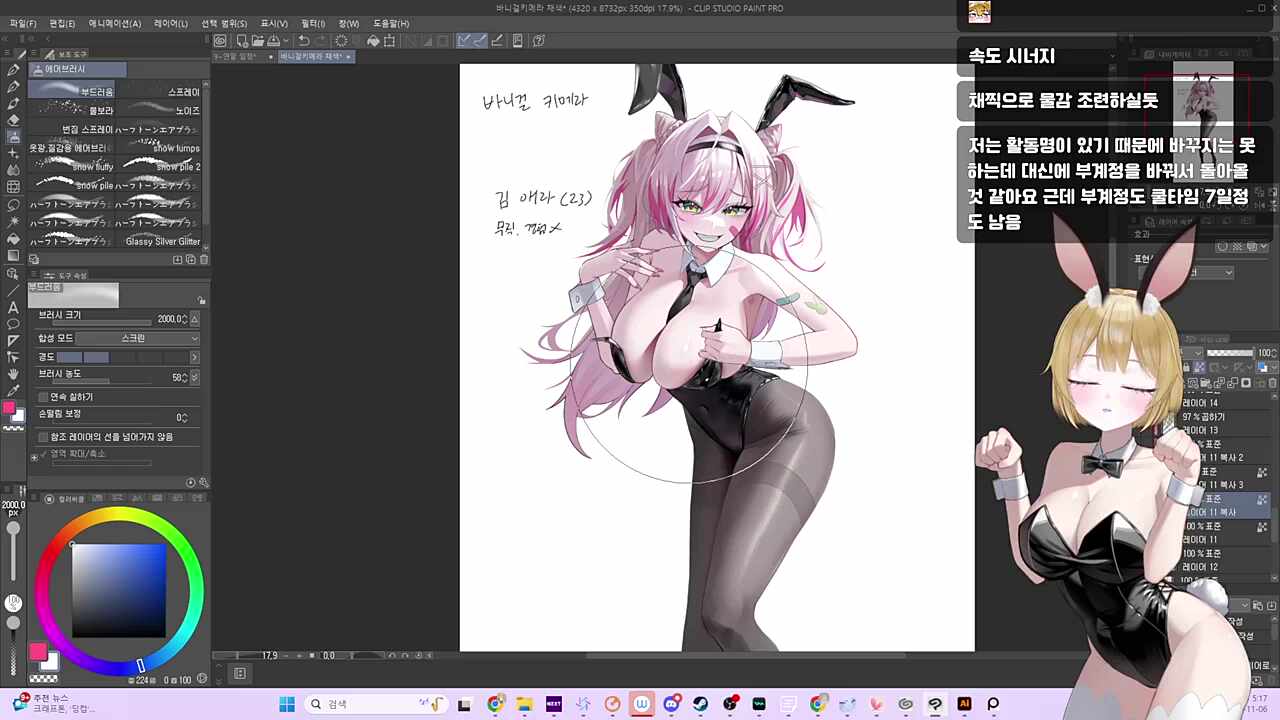Open the 애니메이션(A) menu
The height and width of the screenshot is (720, 1280).
[x=115, y=23]
